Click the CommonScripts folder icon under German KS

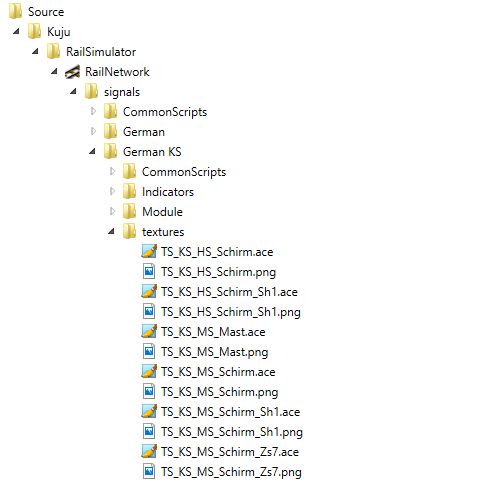coord(129,171)
